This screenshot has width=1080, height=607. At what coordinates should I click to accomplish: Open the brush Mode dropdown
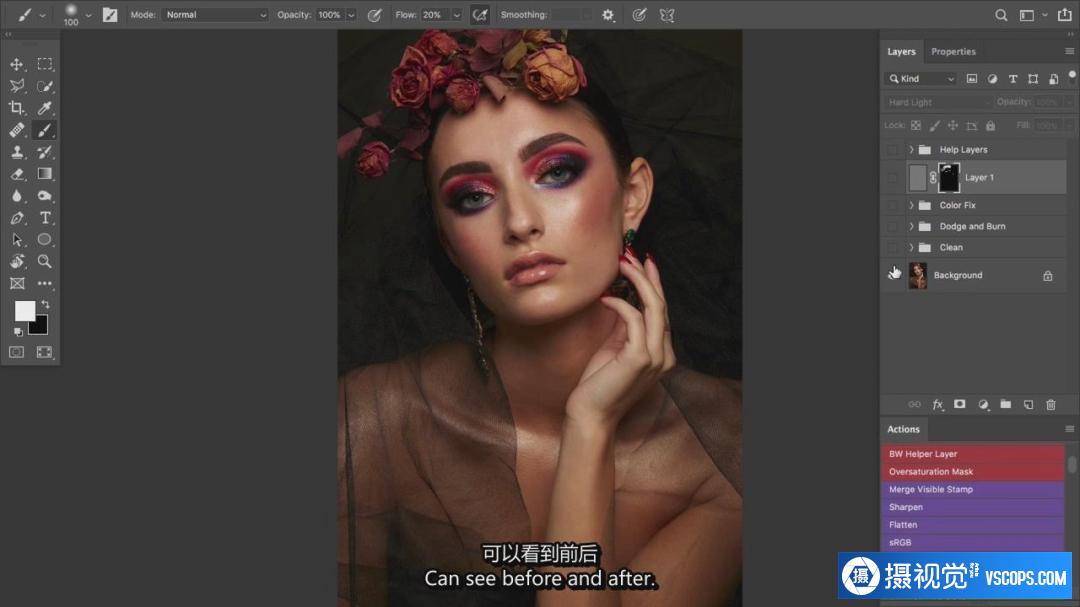pyautogui.click(x=214, y=14)
